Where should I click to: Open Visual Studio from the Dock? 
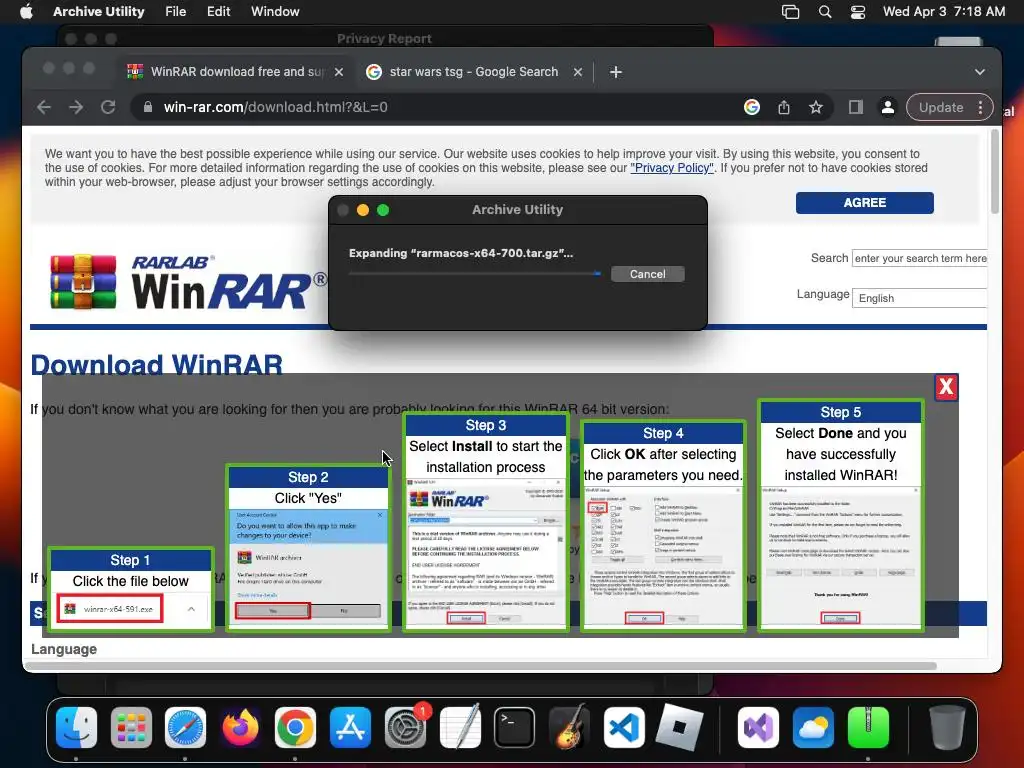758,727
